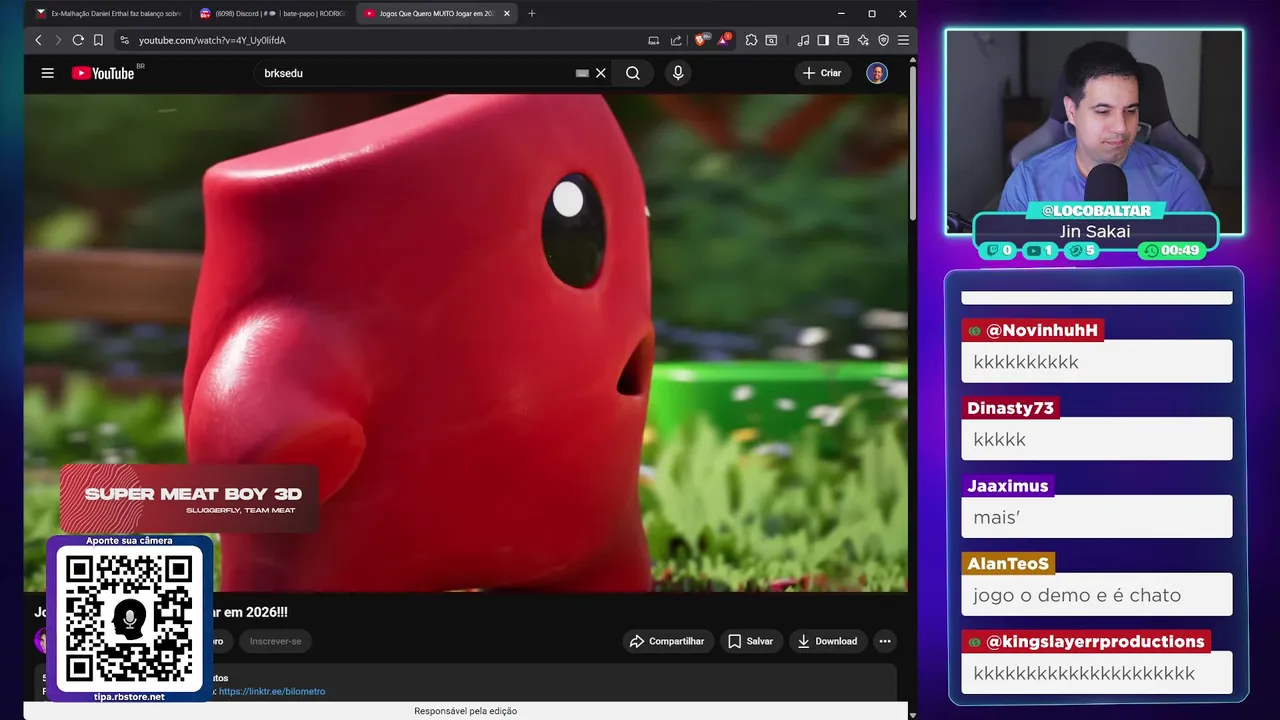Open the Brave Wallet icon
Viewport: 1280px width, 720px height.
[843, 40]
